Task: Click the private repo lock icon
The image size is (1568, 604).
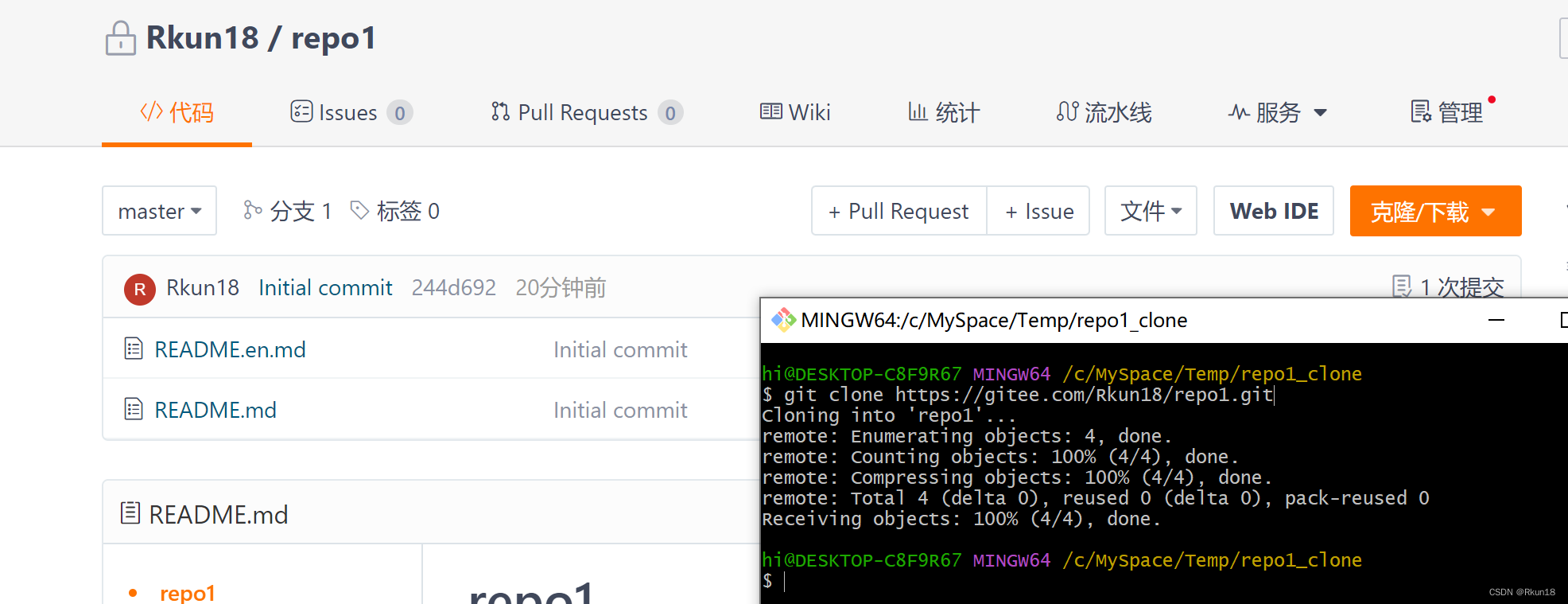Action: click(120, 38)
